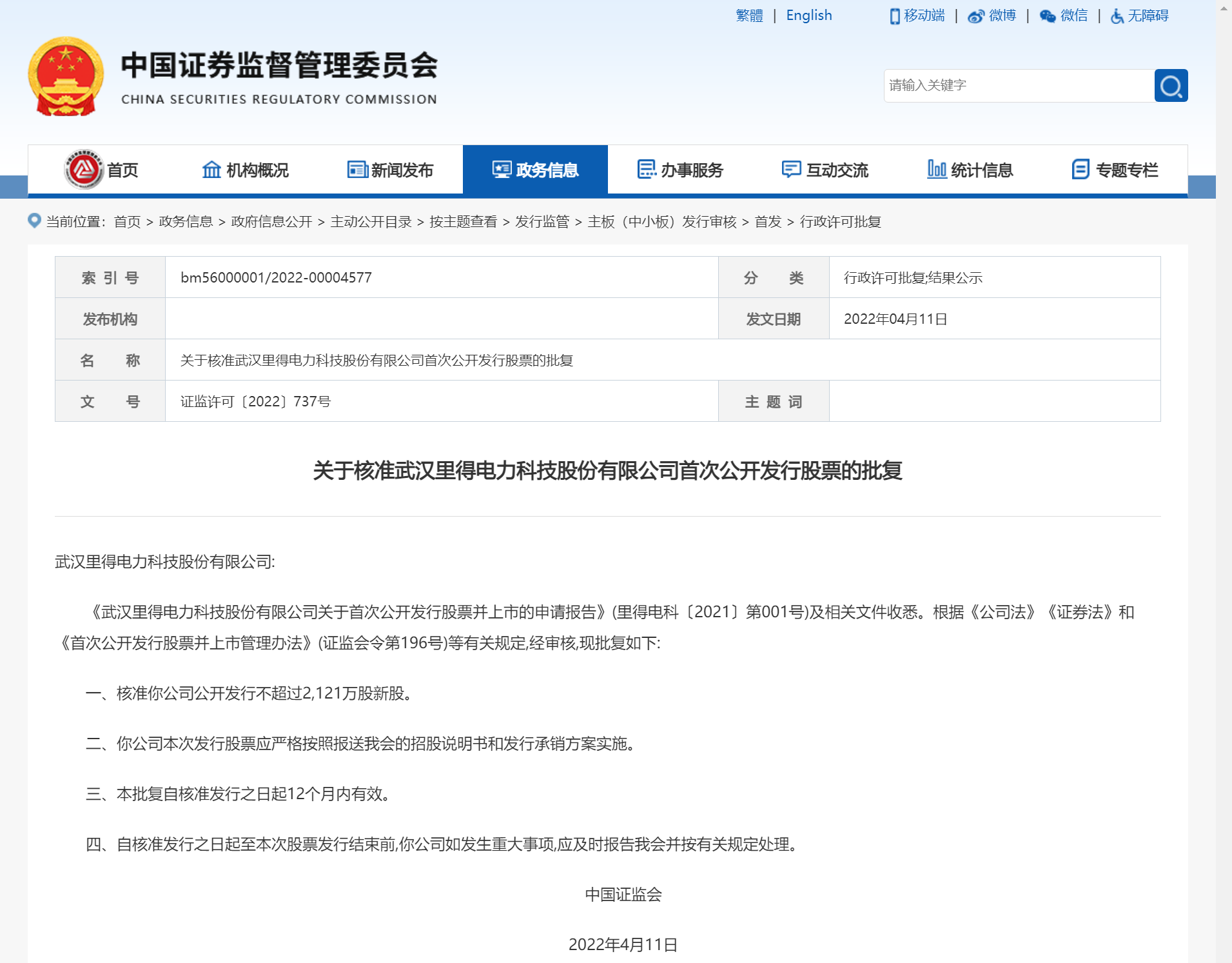
Task: Open the 微信 link
Action: pyautogui.click(x=1074, y=15)
